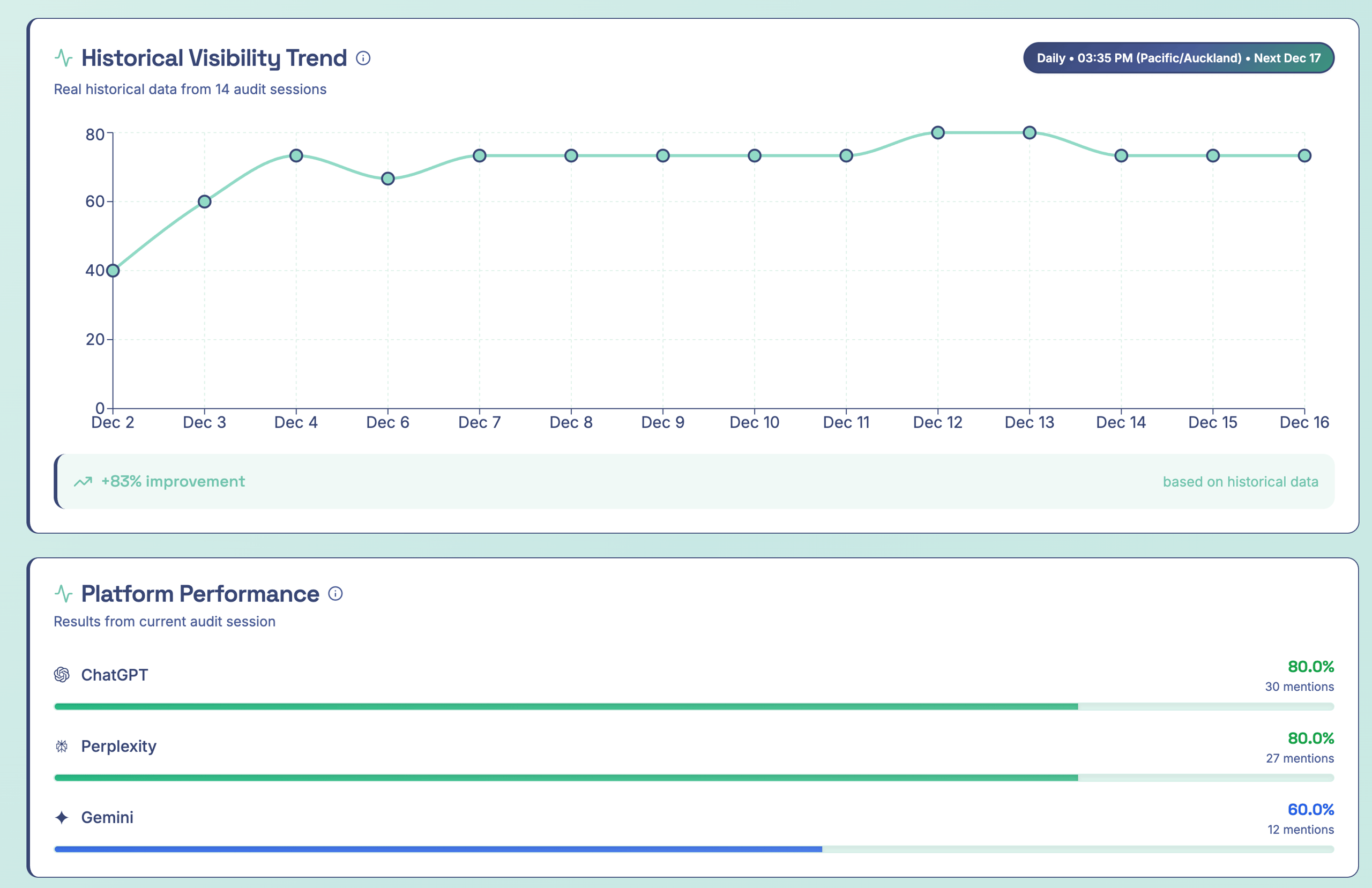Click the Gemini sparkle icon
The width and height of the screenshot is (1372, 888).
coord(62,818)
